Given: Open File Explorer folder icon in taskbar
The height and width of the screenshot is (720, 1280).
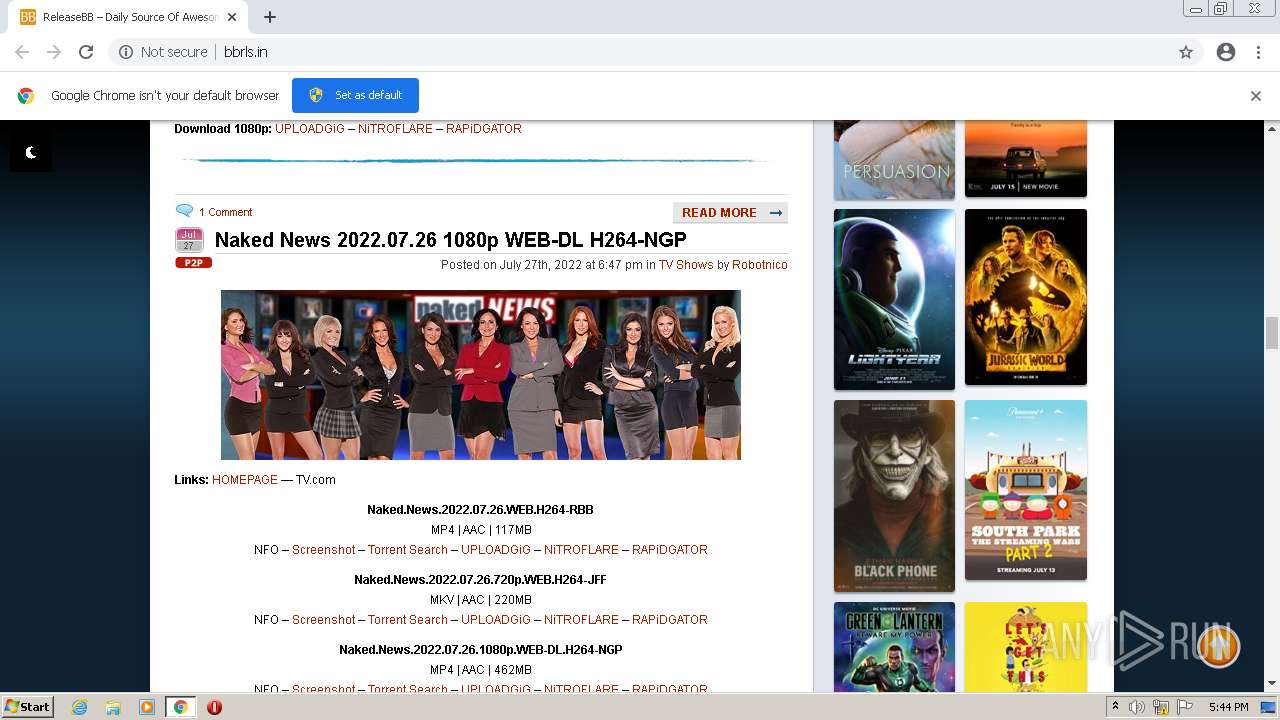Looking at the screenshot, I should (x=113, y=707).
